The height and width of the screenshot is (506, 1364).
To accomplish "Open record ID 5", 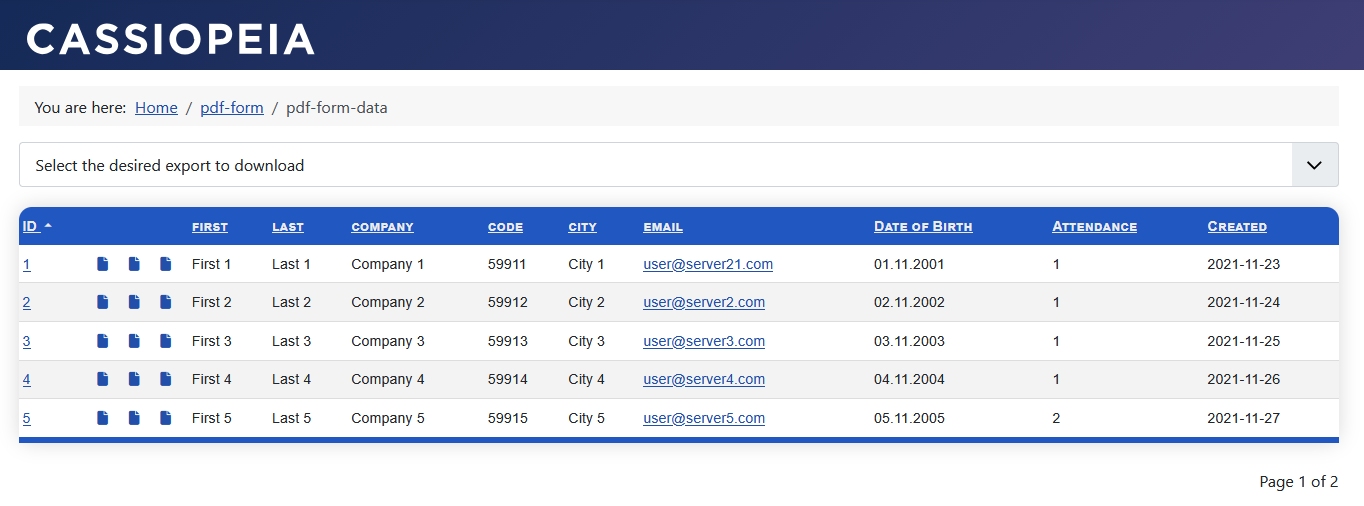I will 26,418.
